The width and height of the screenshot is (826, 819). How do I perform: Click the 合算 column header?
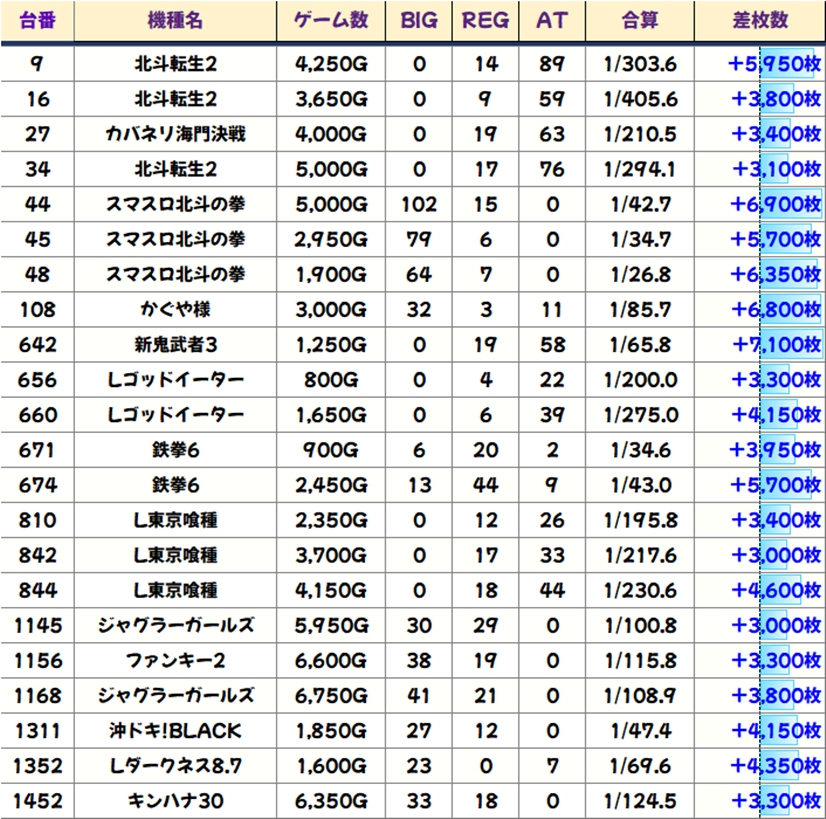point(640,22)
